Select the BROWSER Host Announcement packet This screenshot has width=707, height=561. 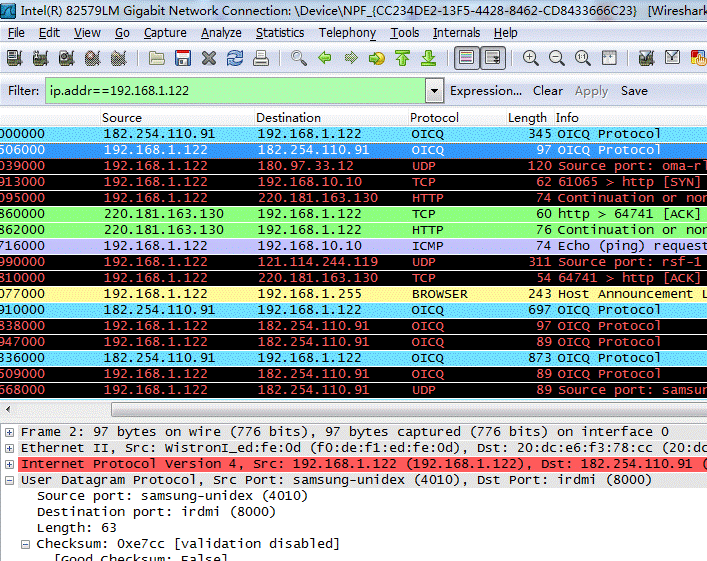click(x=354, y=294)
